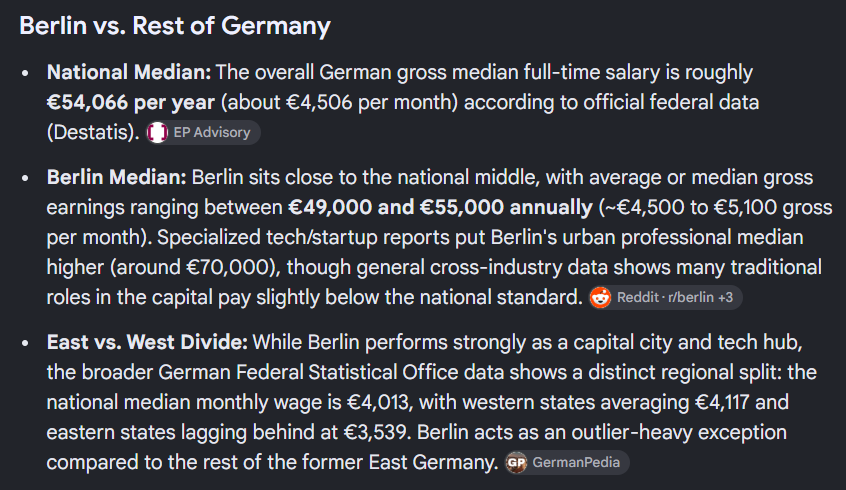This screenshot has height=490, width=846.
Task: Open the EP Advisory source label
Action: (x=212, y=132)
